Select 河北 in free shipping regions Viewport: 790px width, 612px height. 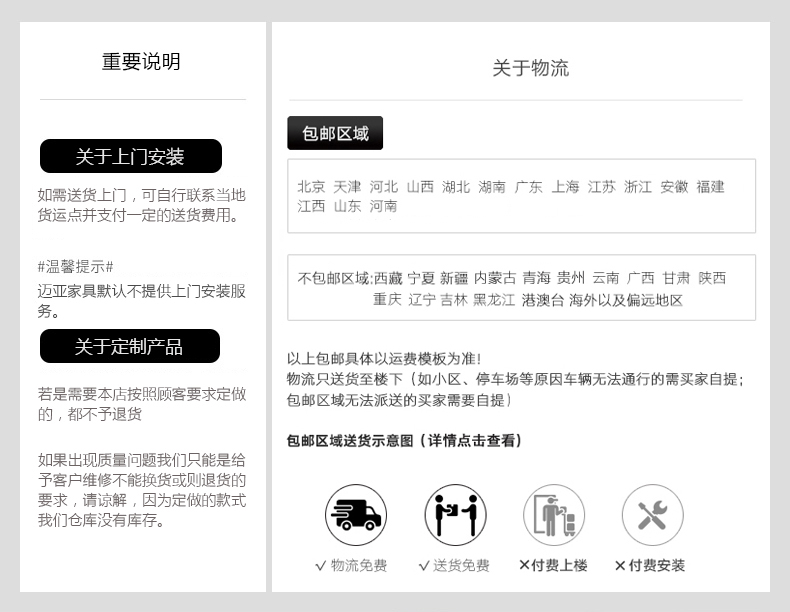(384, 187)
